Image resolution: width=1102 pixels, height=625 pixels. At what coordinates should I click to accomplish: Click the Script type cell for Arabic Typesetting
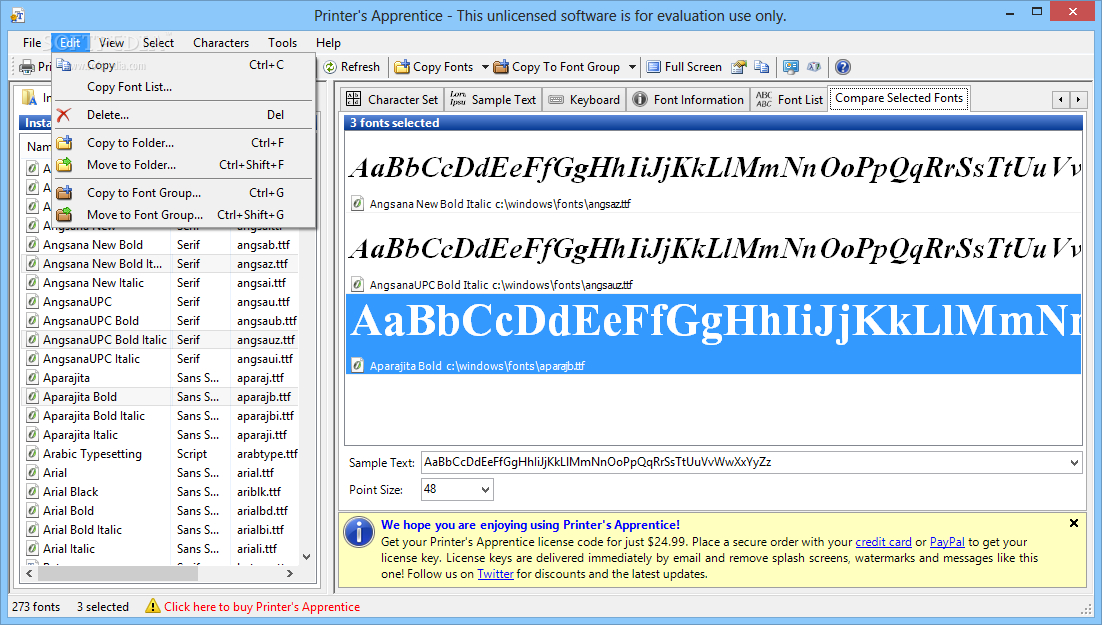coord(192,453)
